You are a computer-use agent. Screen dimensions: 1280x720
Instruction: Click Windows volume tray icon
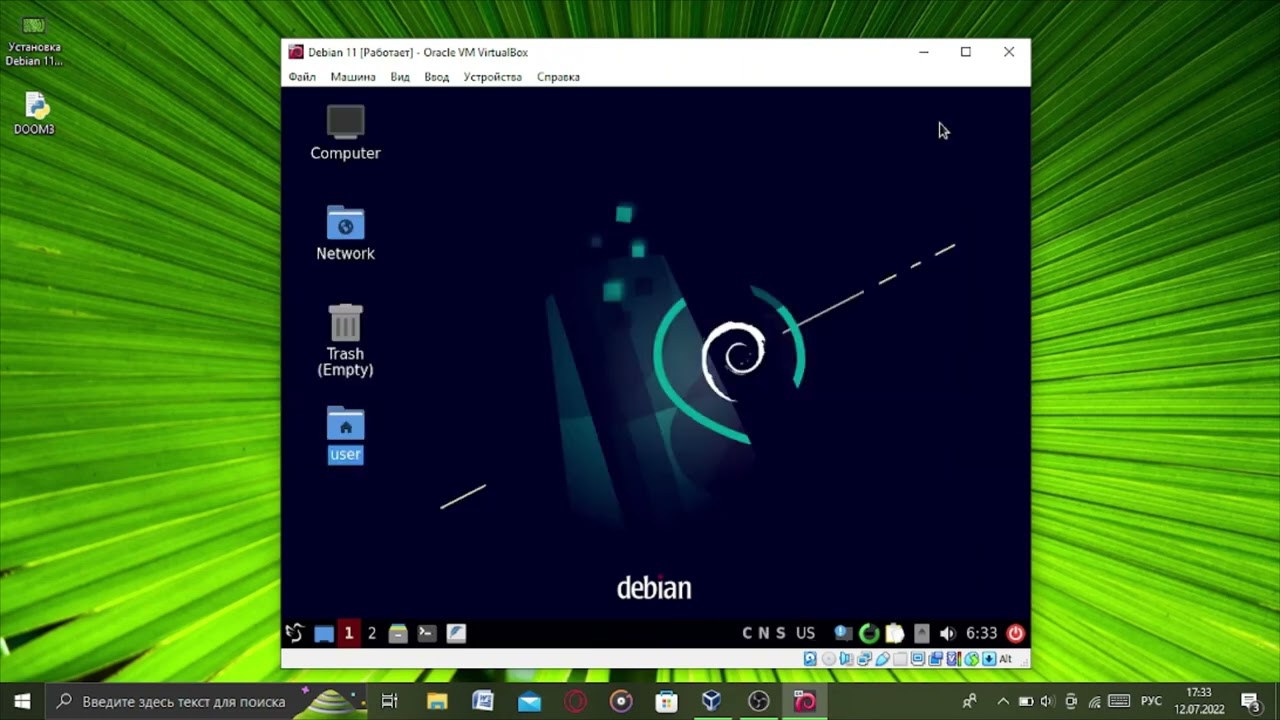point(1047,701)
